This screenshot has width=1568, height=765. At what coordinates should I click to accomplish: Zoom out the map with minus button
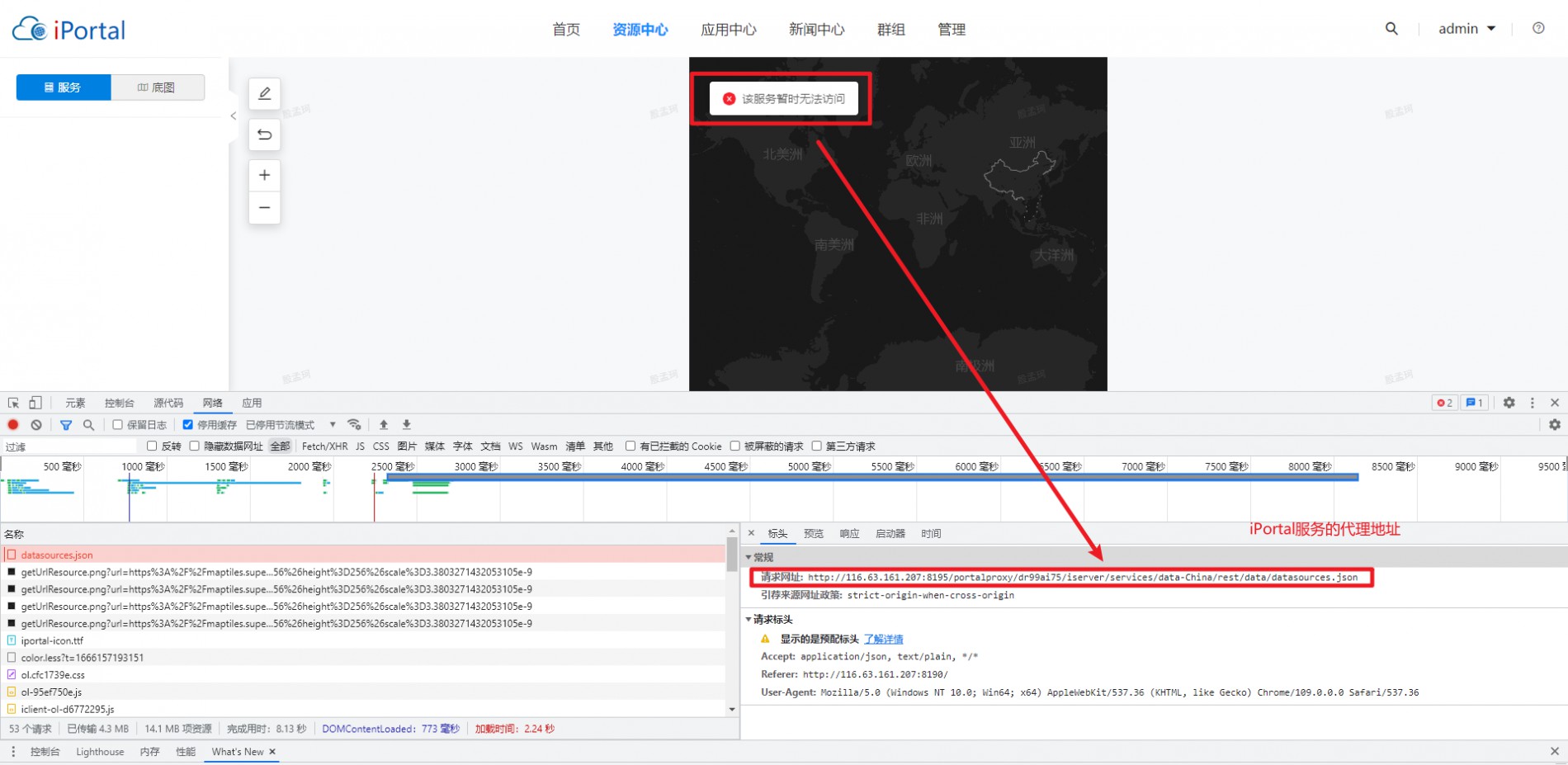click(264, 207)
